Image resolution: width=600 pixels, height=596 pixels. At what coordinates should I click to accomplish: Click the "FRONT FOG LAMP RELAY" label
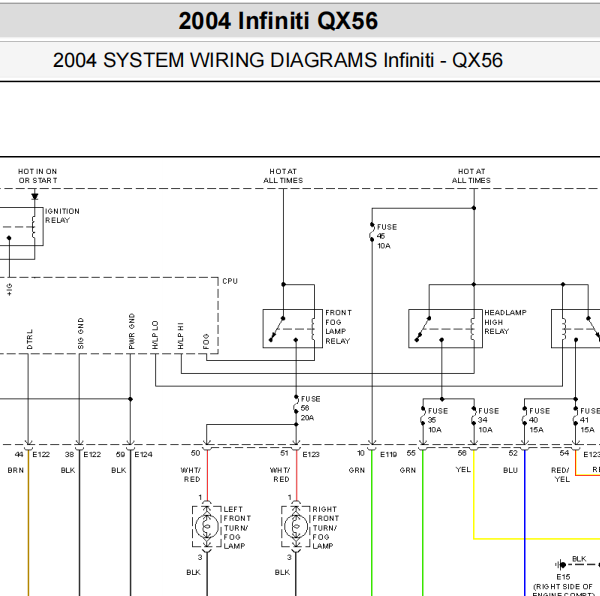click(x=338, y=327)
